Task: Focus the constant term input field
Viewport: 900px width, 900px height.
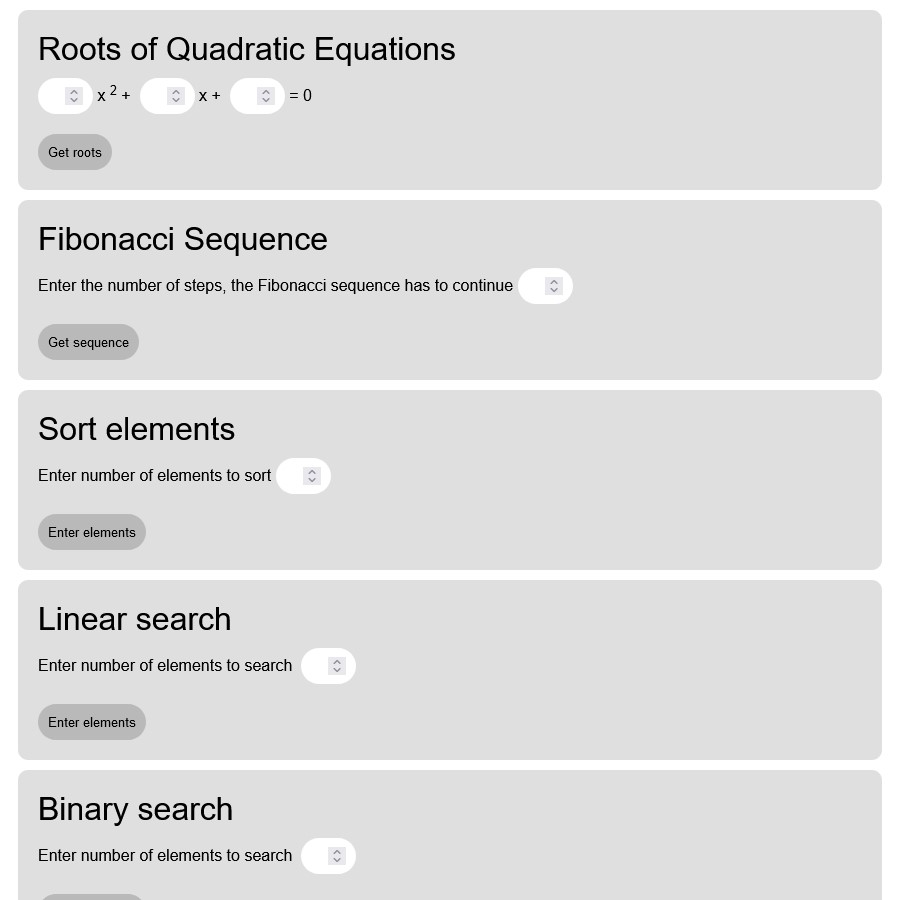Action: 246,96
